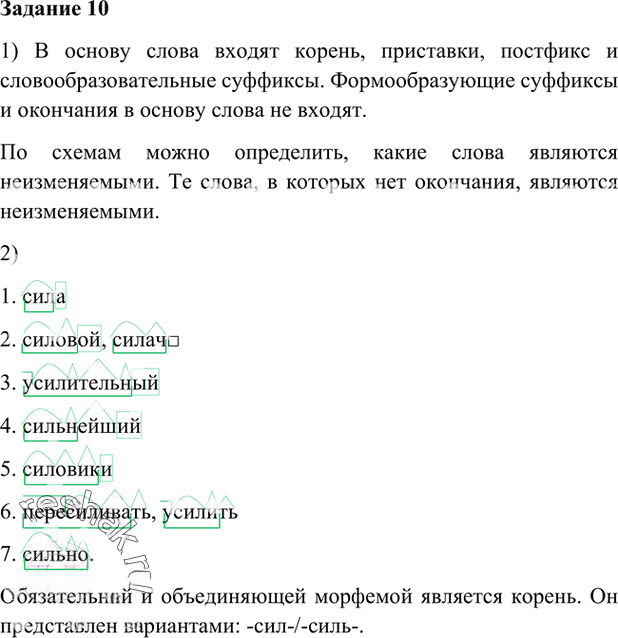
Task: Click the word "Обязательной" in the final paragraph
Action: click(66, 597)
